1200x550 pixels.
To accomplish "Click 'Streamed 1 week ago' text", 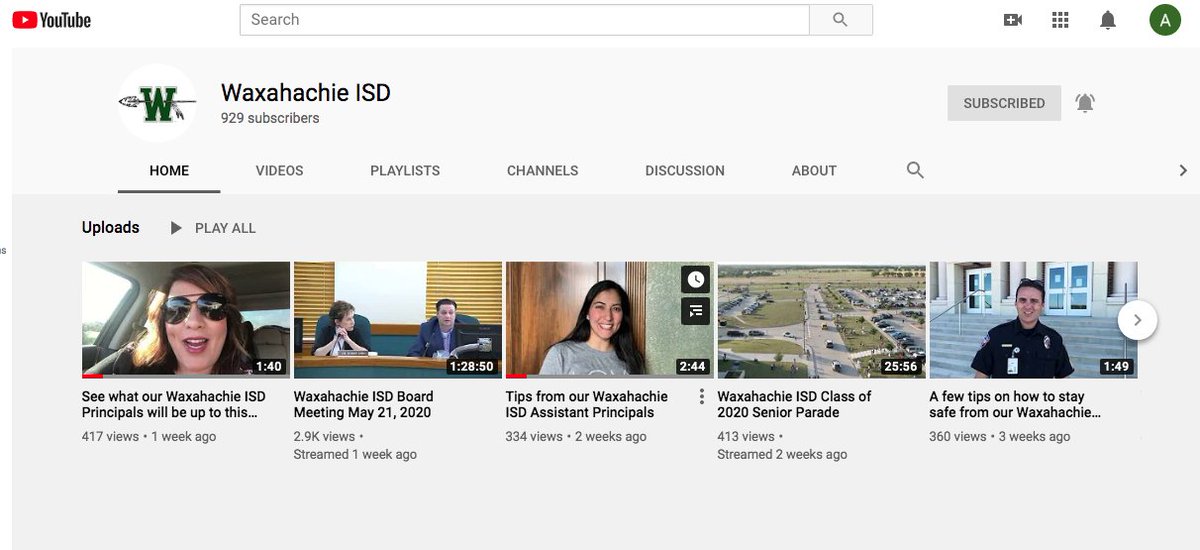I will point(355,454).
